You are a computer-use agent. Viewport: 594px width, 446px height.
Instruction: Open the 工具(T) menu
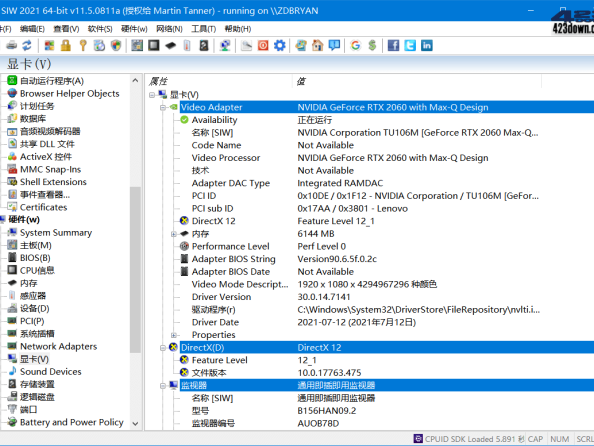point(203,29)
